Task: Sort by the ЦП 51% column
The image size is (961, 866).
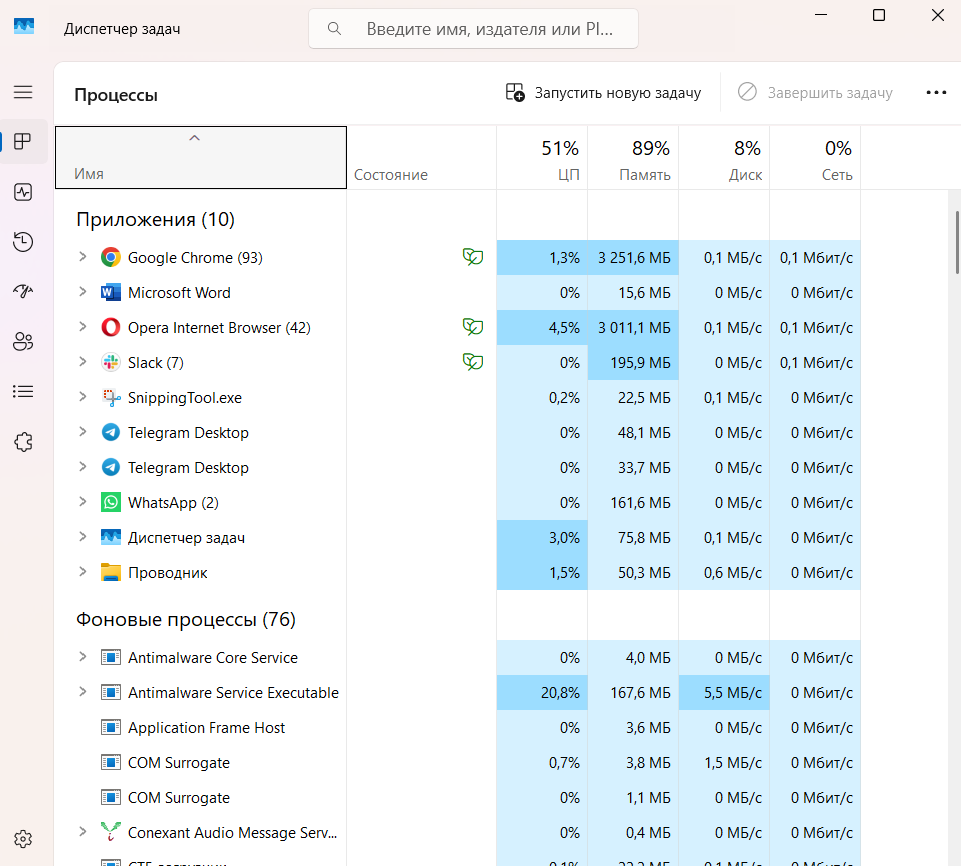Action: coord(542,158)
